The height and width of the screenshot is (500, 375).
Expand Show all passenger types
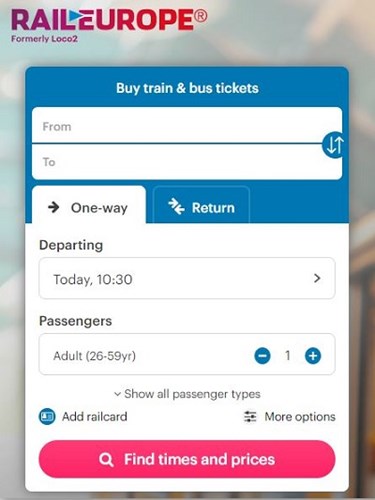pyautogui.click(x=187, y=394)
